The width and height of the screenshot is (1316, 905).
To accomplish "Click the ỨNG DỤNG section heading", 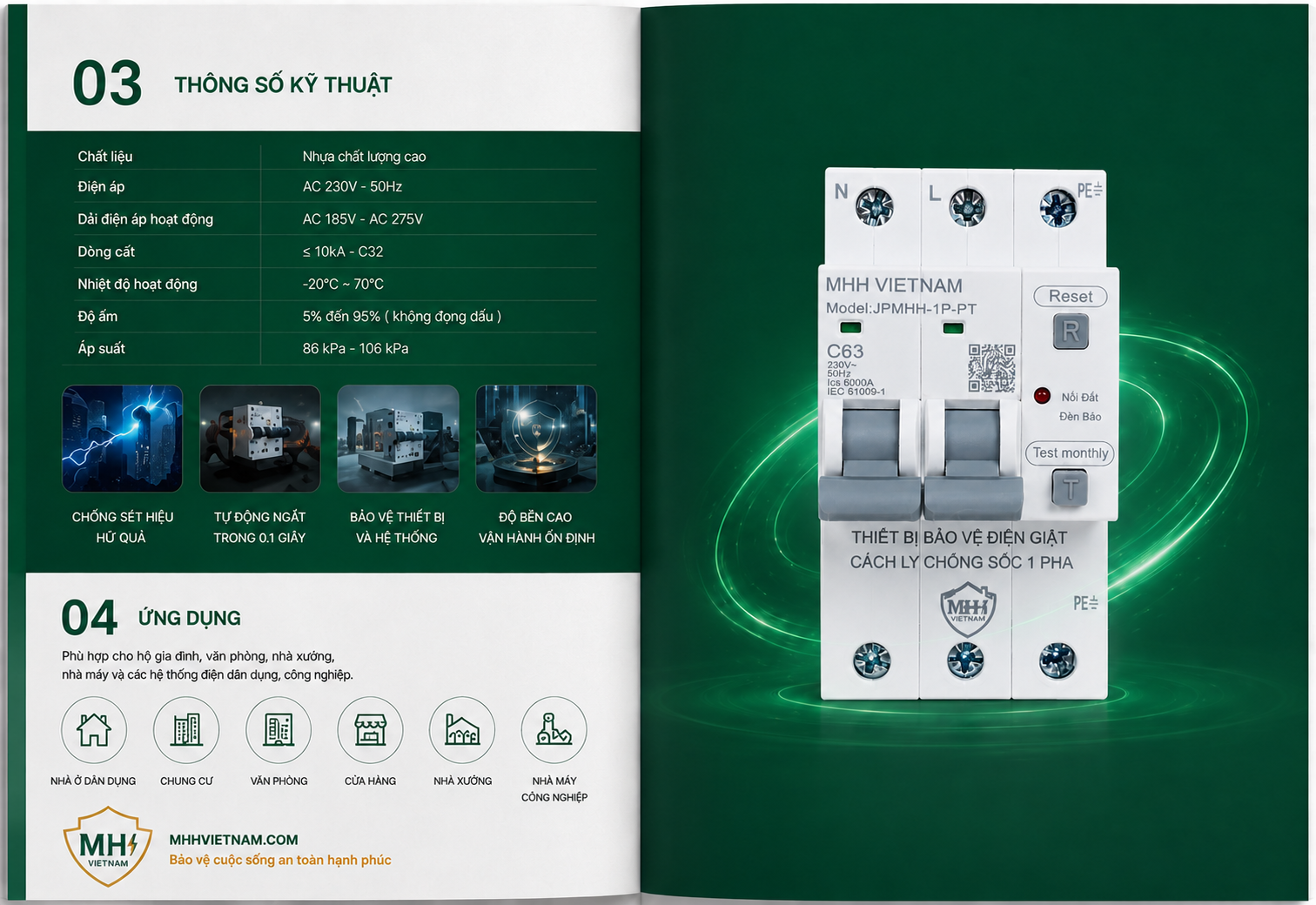I will pyautogui.click(x=189, y=618).
